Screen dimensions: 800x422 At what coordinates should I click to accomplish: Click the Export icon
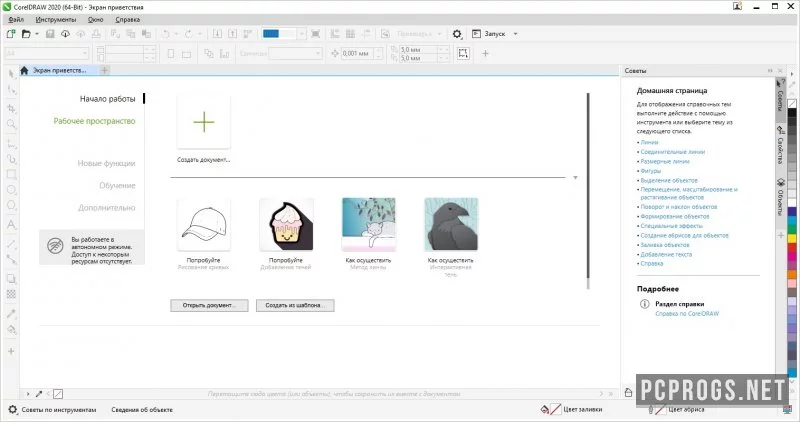232,34
